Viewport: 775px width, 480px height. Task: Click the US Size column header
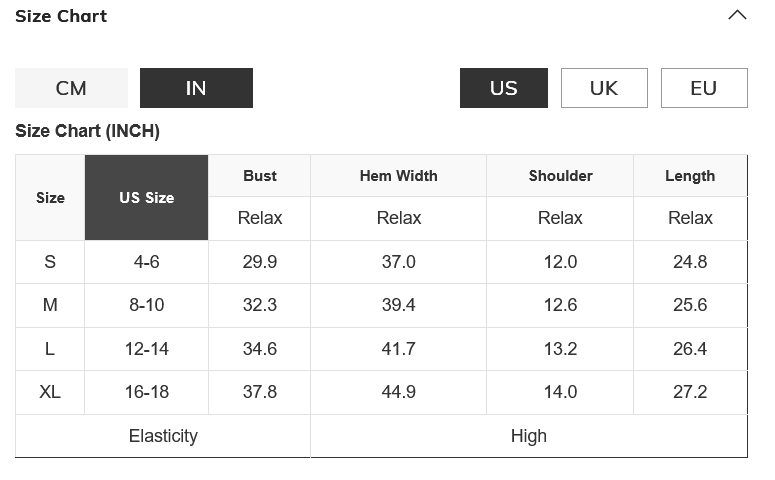pyautogui.click(x=147, y=198)
